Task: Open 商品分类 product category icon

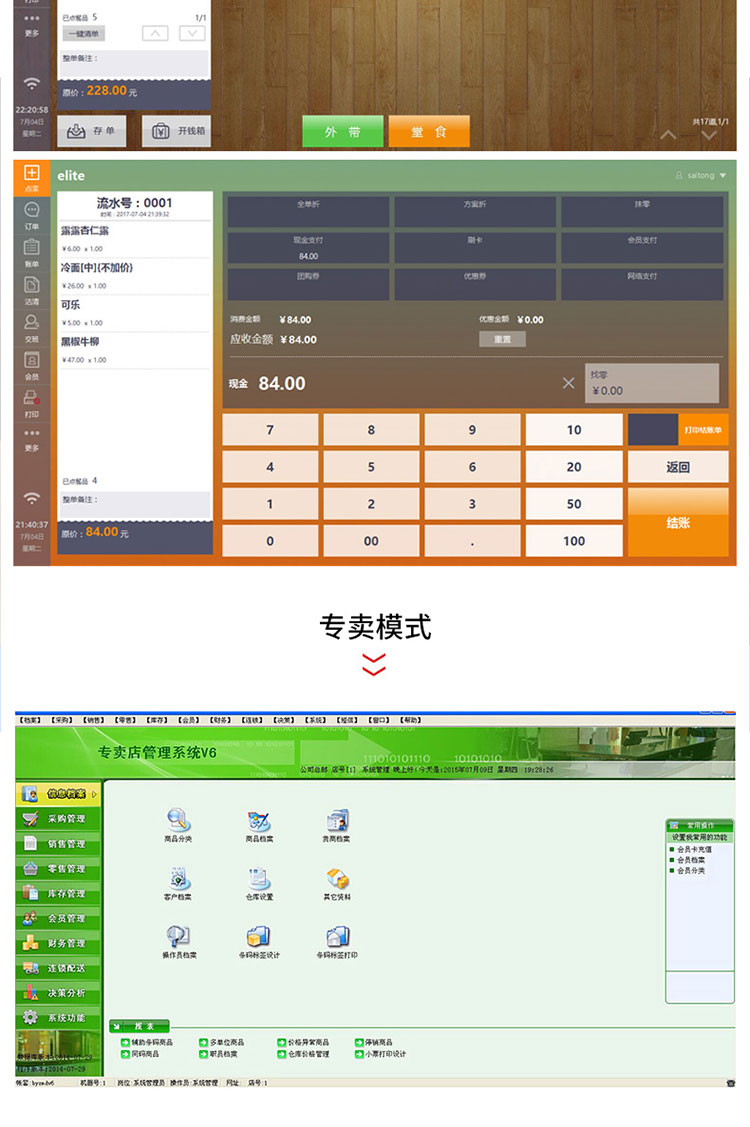Action: 178,825
